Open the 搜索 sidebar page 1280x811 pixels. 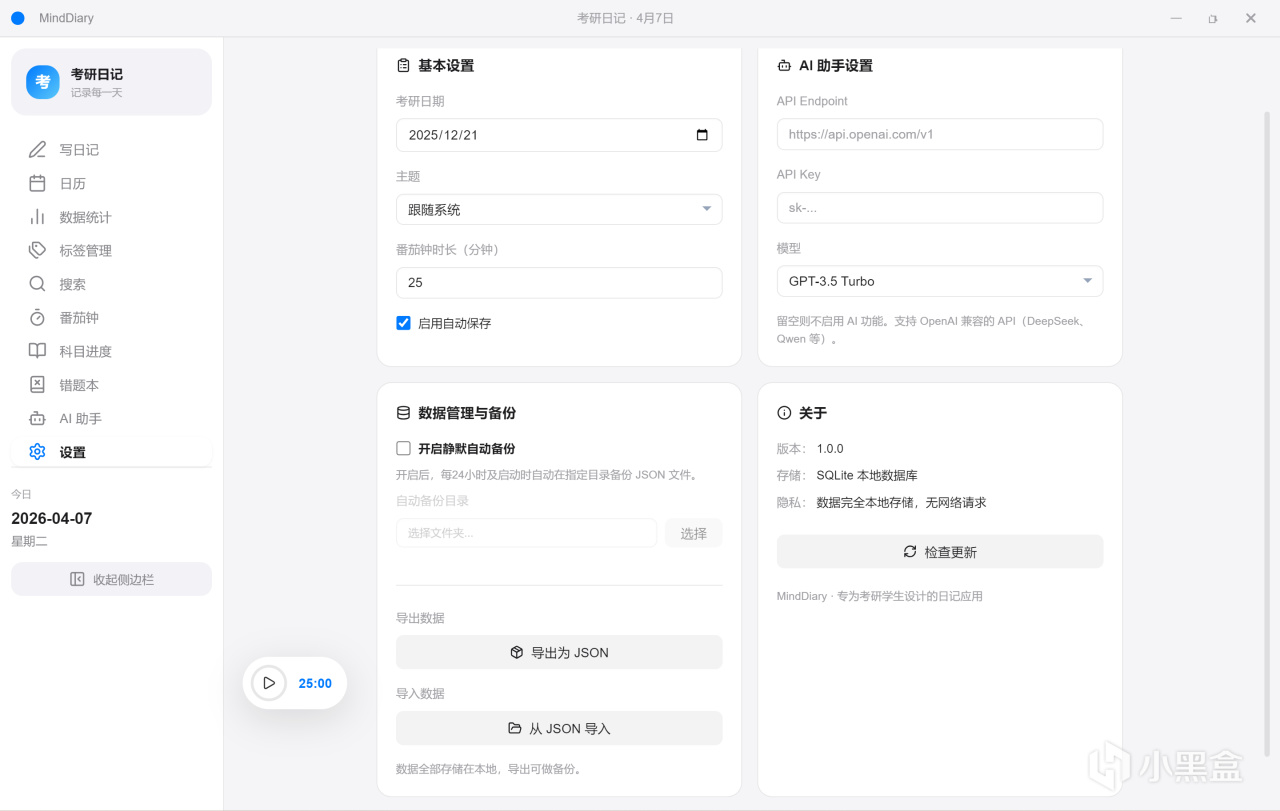click(x=111, y=284)
